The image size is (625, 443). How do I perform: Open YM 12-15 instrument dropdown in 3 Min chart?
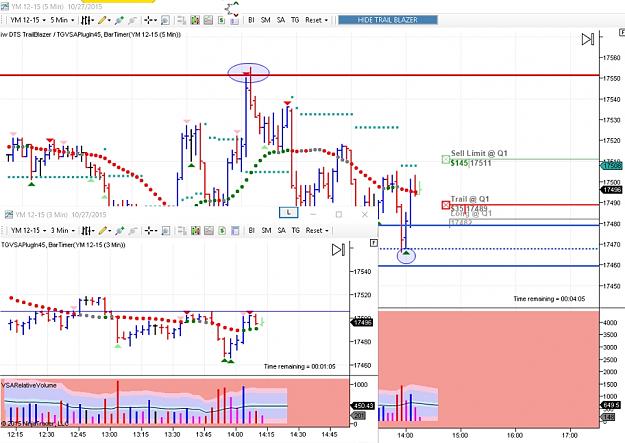click(28, 230)
